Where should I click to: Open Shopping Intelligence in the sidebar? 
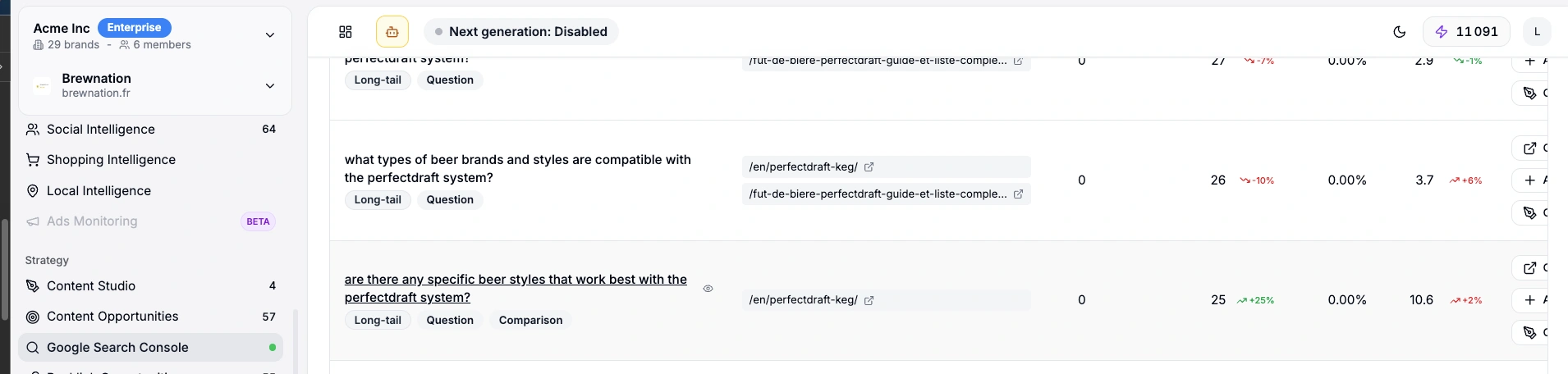[111, 160]
